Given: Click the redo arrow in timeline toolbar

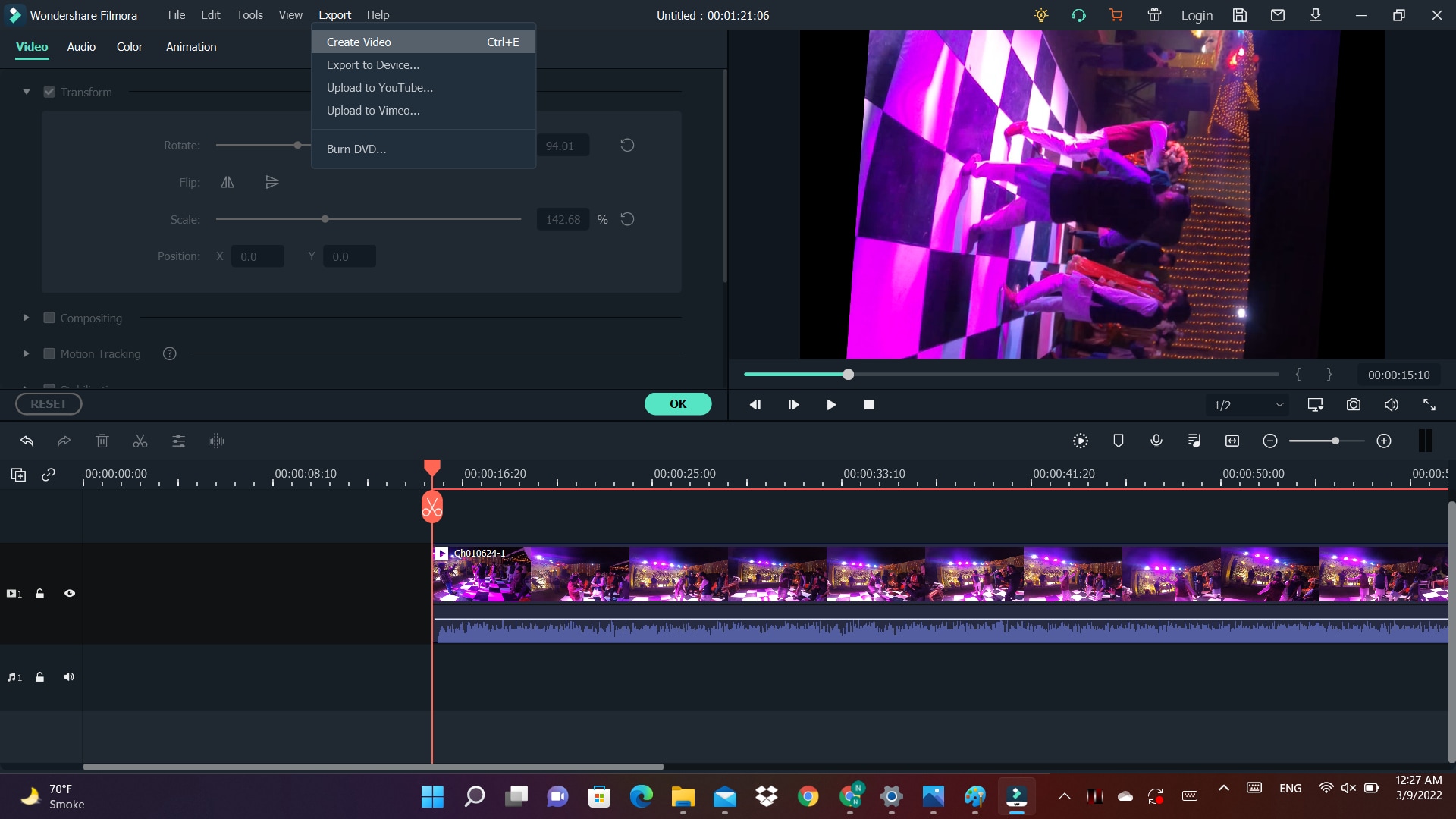Looking at the screenshot, I should pyautogui.click(x=64, y=441).
